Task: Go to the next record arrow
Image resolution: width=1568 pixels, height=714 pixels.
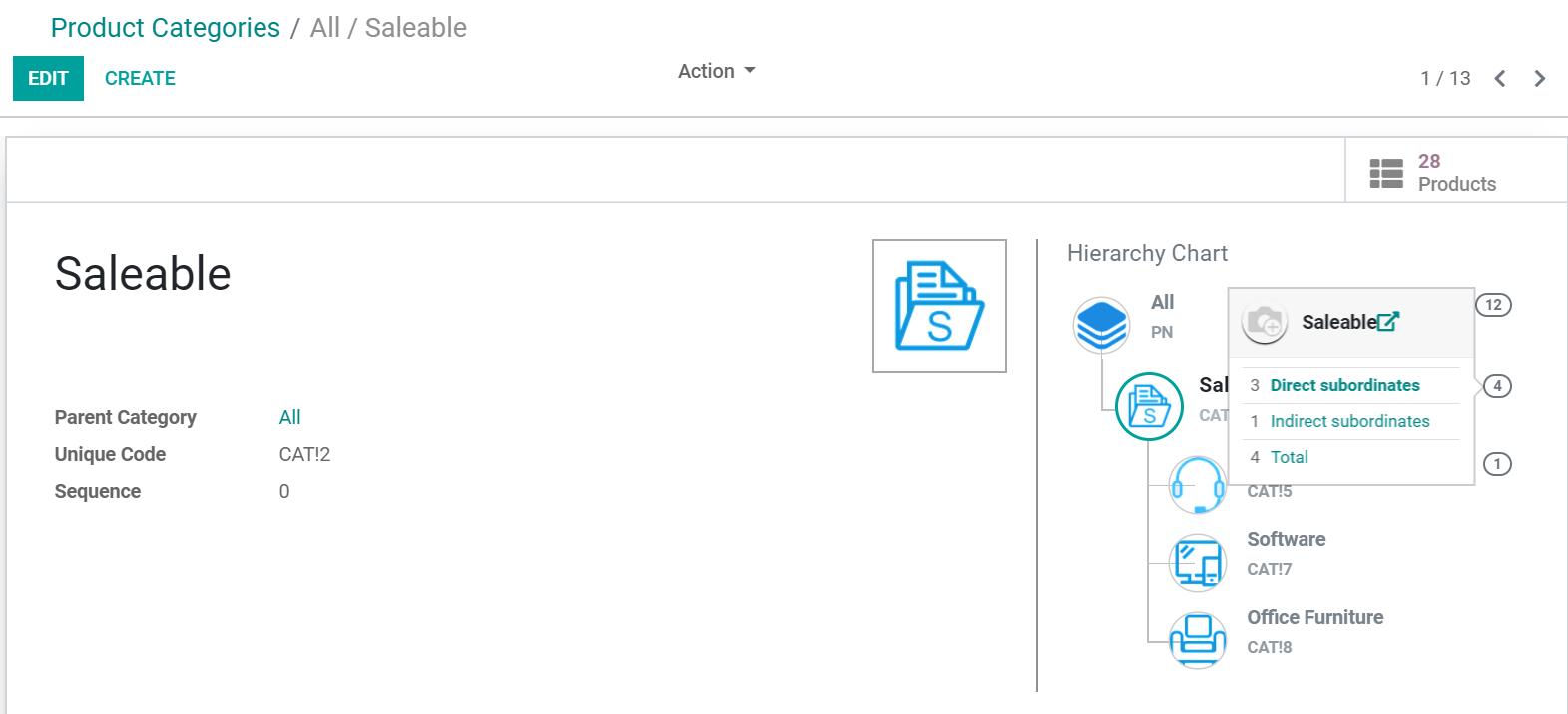Action: (1539, 79)
